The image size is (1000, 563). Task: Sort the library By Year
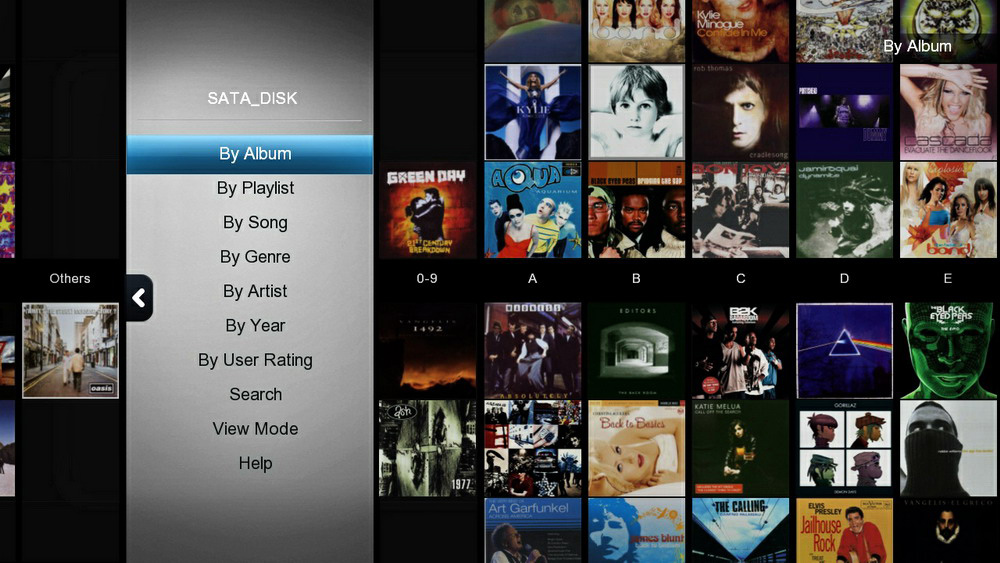[x=255, y=326]
